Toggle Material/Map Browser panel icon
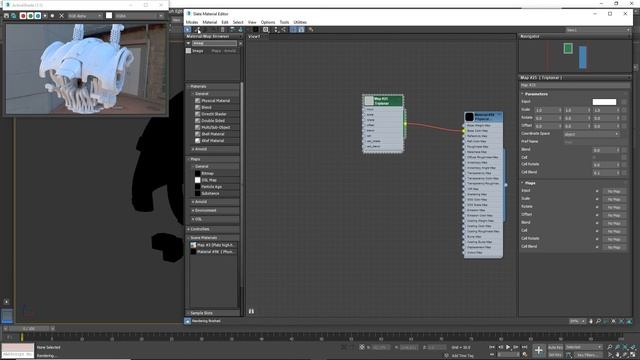 tap(293, 30)
